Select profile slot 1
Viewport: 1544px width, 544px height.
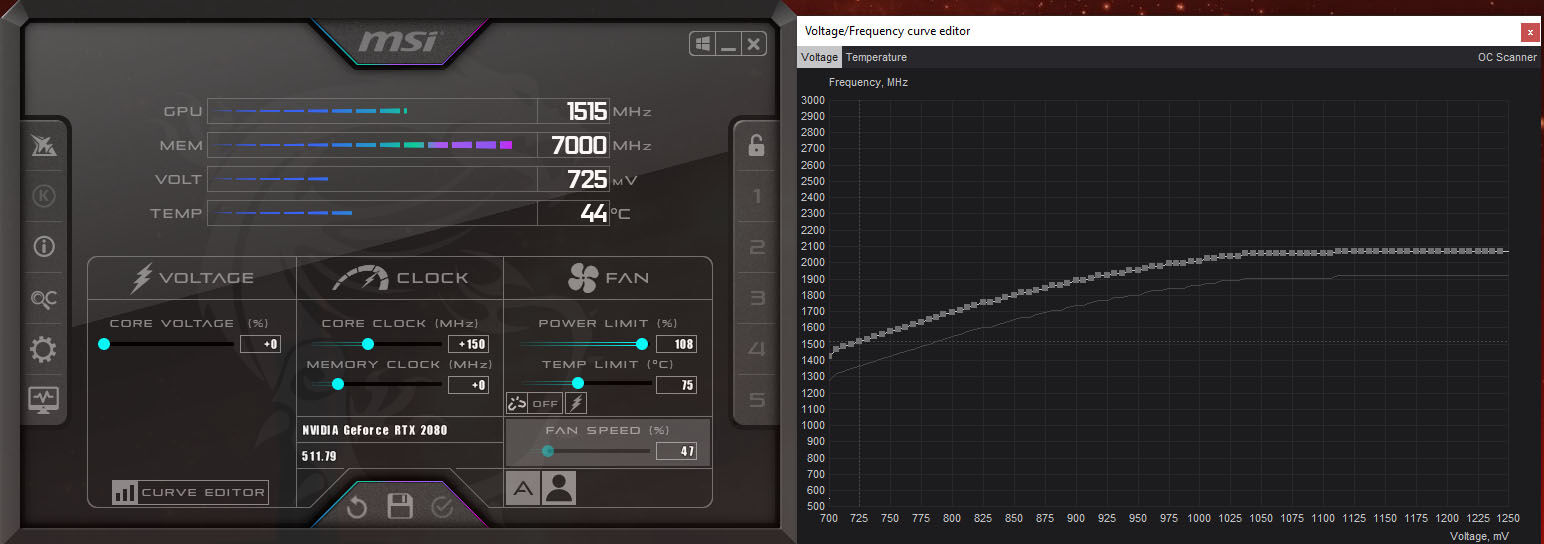757,196
